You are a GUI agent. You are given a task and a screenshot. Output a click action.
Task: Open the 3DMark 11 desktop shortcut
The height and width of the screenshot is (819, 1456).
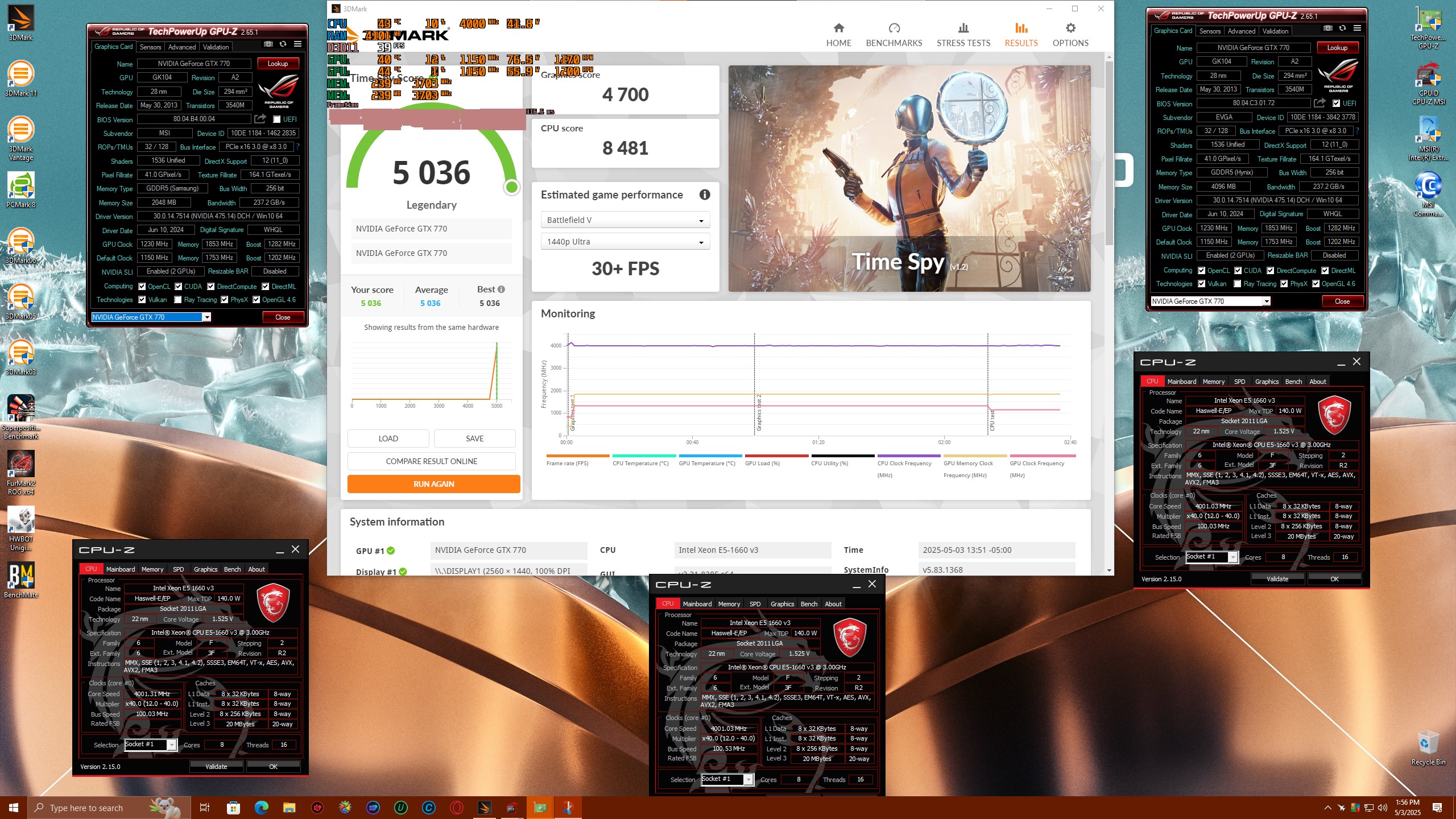[20, 78]
